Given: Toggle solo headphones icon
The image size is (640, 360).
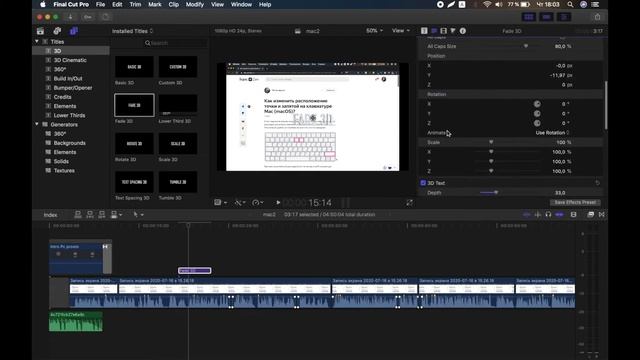Looking at the screenshot, I should coord(548,214).
